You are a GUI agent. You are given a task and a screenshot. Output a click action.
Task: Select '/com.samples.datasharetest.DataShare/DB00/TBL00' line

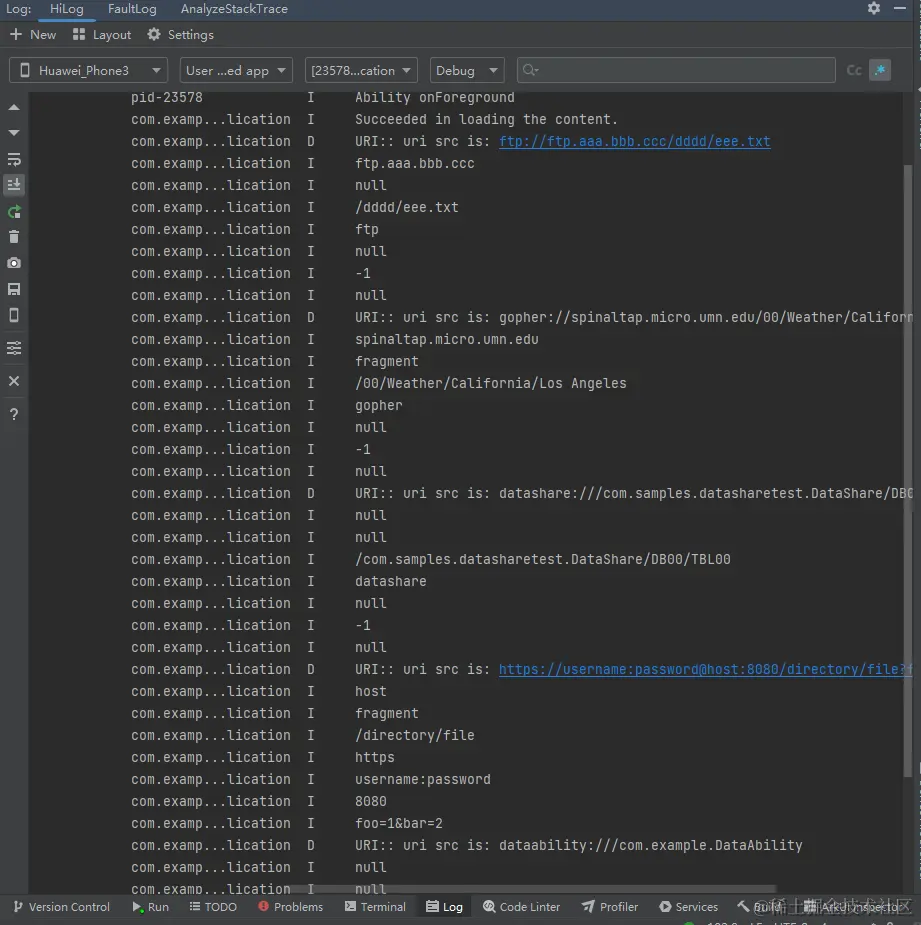click(x=543, y=560)
